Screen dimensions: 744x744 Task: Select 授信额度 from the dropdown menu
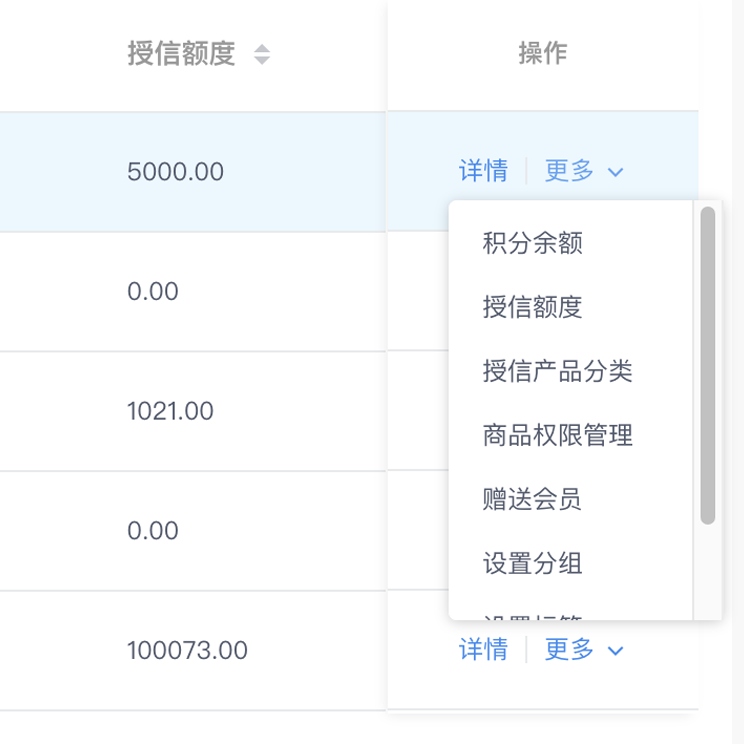pos(532,307)
